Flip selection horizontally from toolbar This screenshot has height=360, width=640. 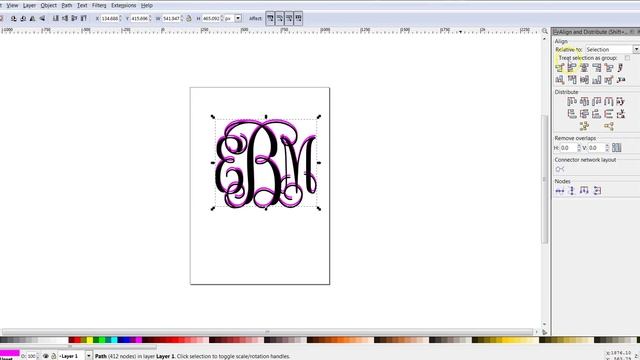click(x=33, y=18)
